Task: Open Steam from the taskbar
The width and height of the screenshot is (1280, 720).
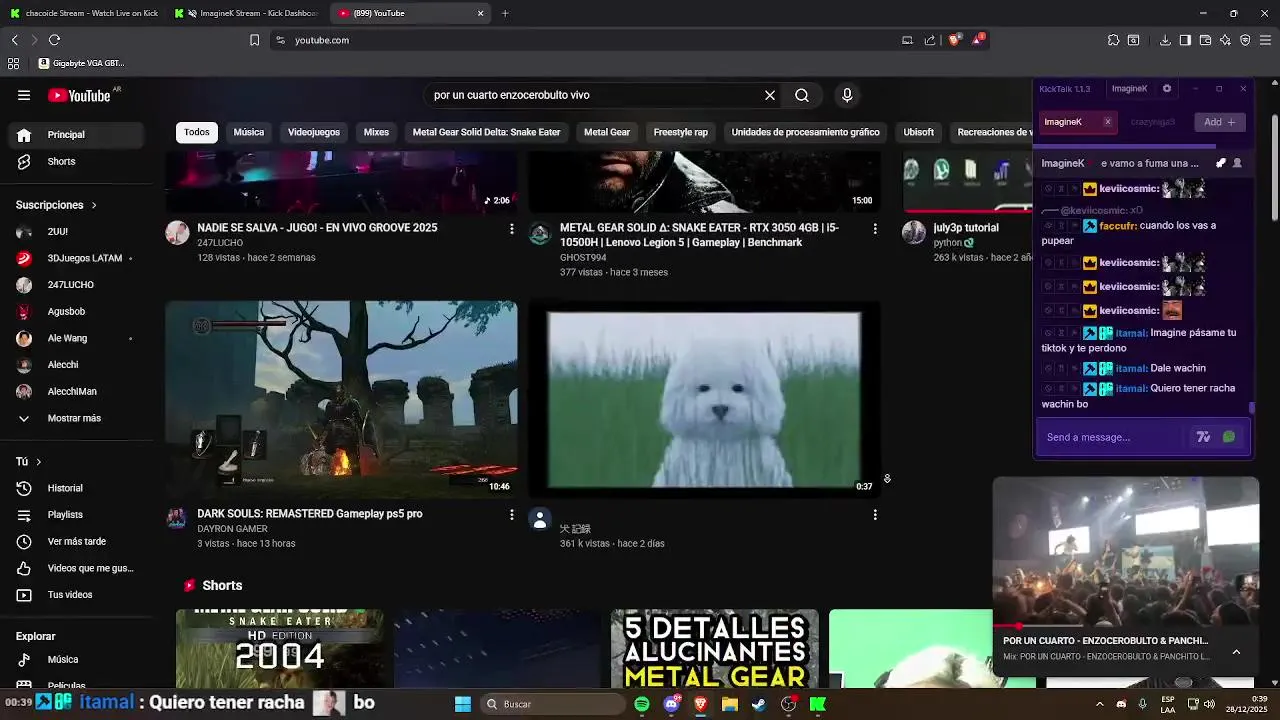Action: pos(759,704)
